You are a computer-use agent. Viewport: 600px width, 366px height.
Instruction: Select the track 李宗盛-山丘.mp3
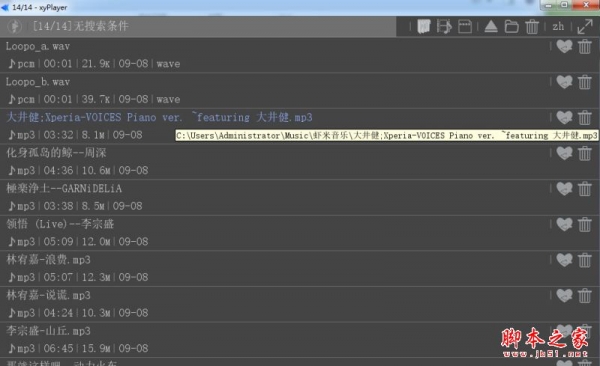pyautogui.click(x=48, y=331)
